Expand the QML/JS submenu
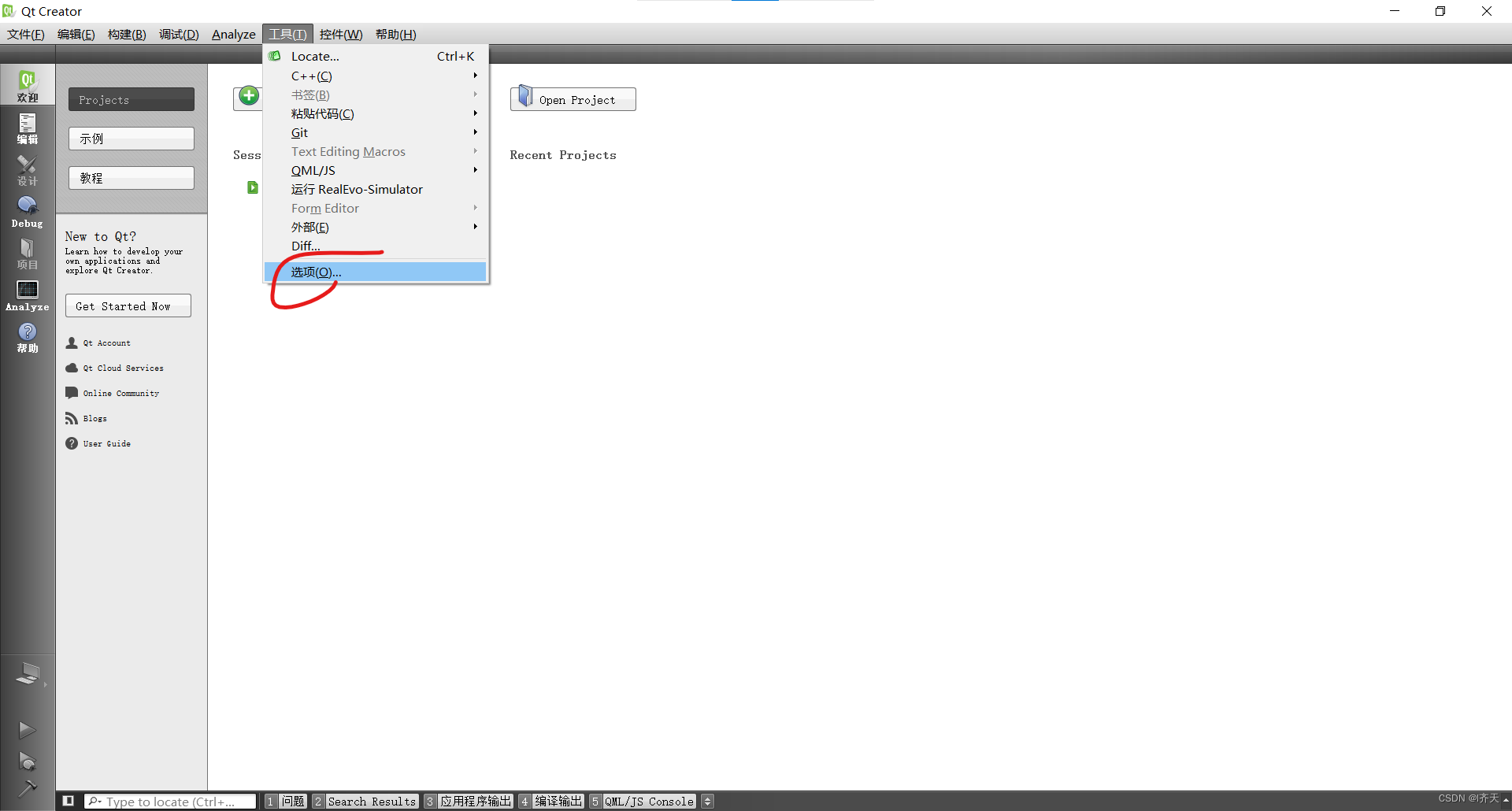The height and width of the screenshot is (811, 1512). point(376,171)
